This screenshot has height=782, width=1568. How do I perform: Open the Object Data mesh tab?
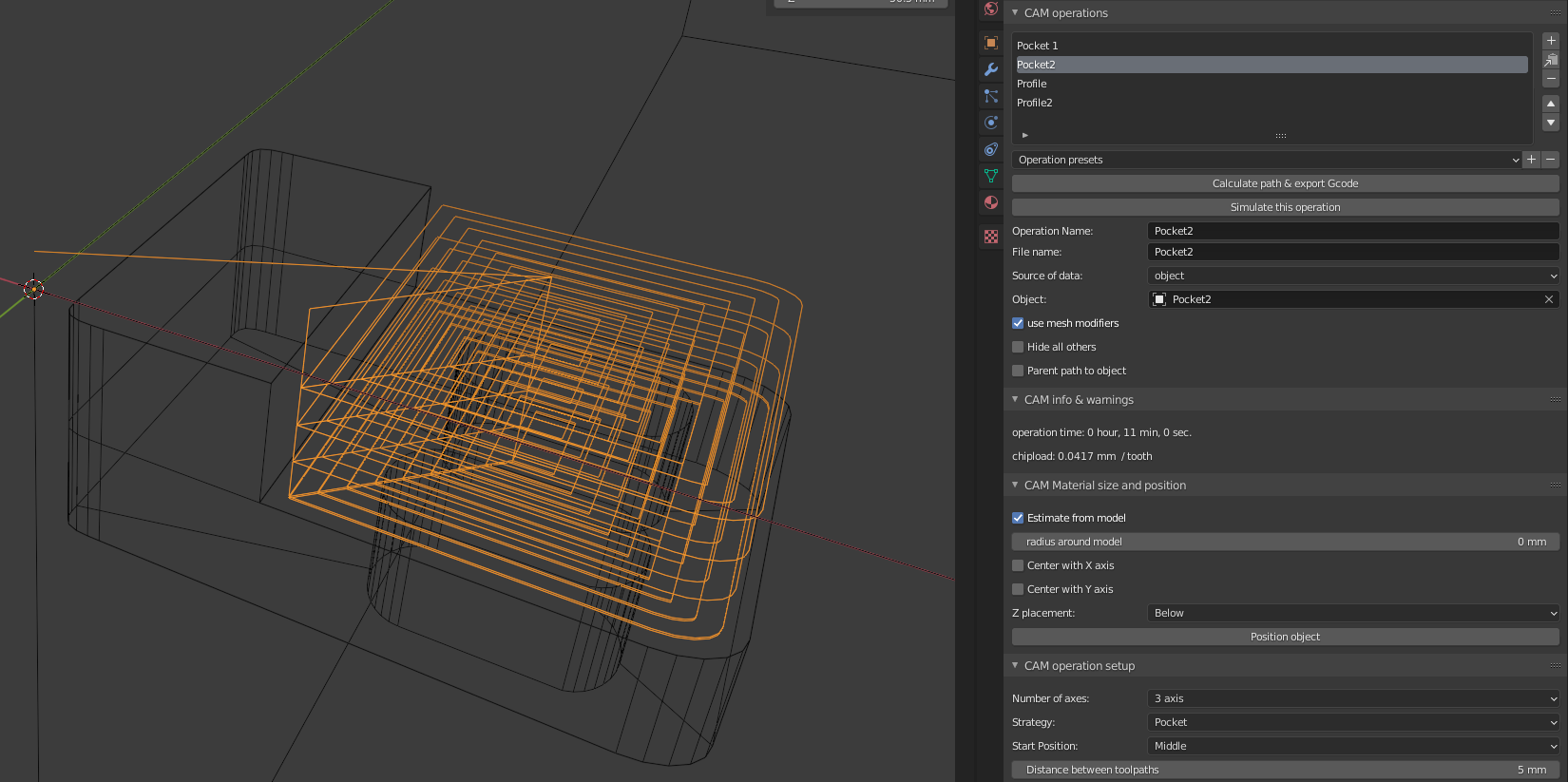pos(991,176)
